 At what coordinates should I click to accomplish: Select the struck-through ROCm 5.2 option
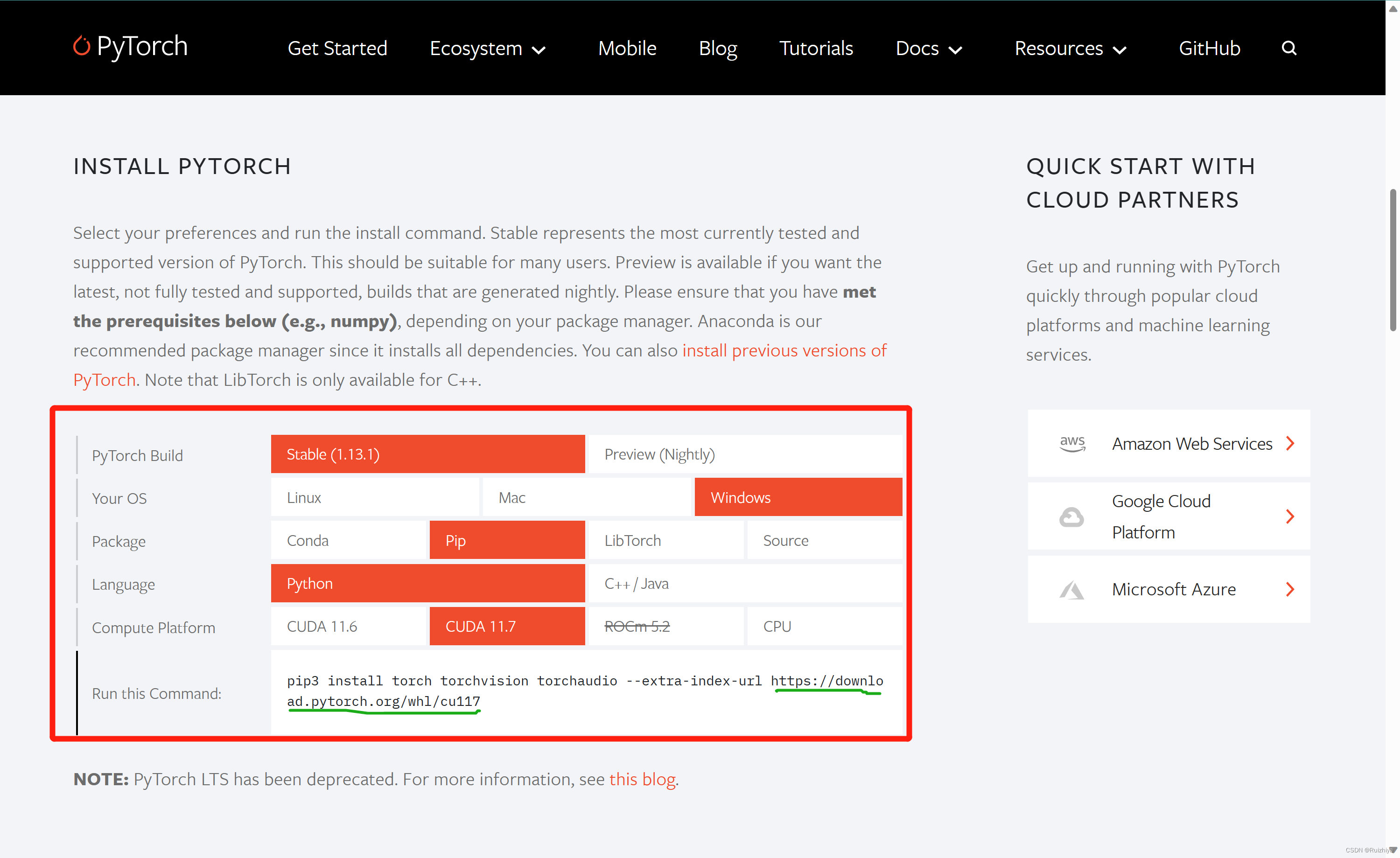pos(666,626)
